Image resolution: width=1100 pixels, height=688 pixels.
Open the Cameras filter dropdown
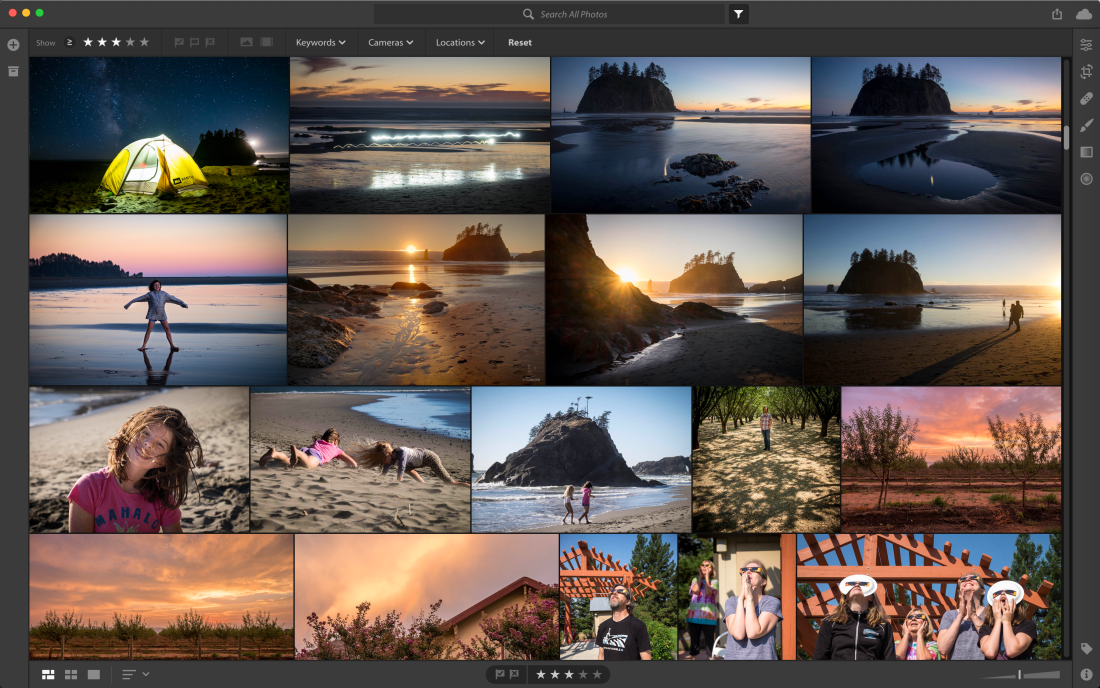pyautogui.click(x=390, y=43)
